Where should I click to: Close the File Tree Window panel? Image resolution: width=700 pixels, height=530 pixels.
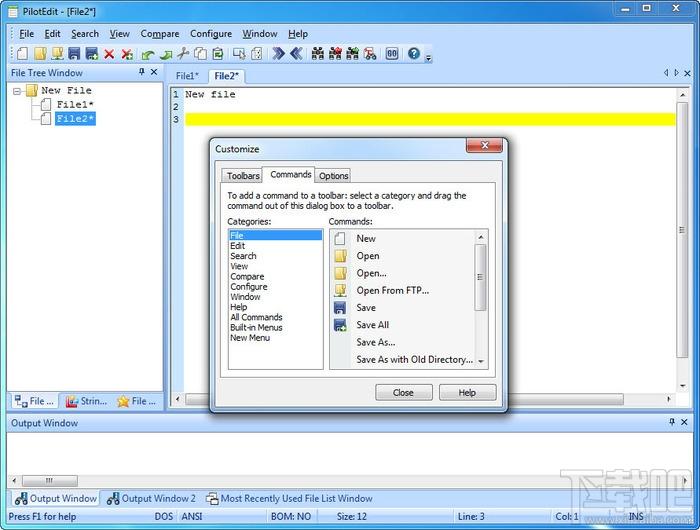point(154,72)
